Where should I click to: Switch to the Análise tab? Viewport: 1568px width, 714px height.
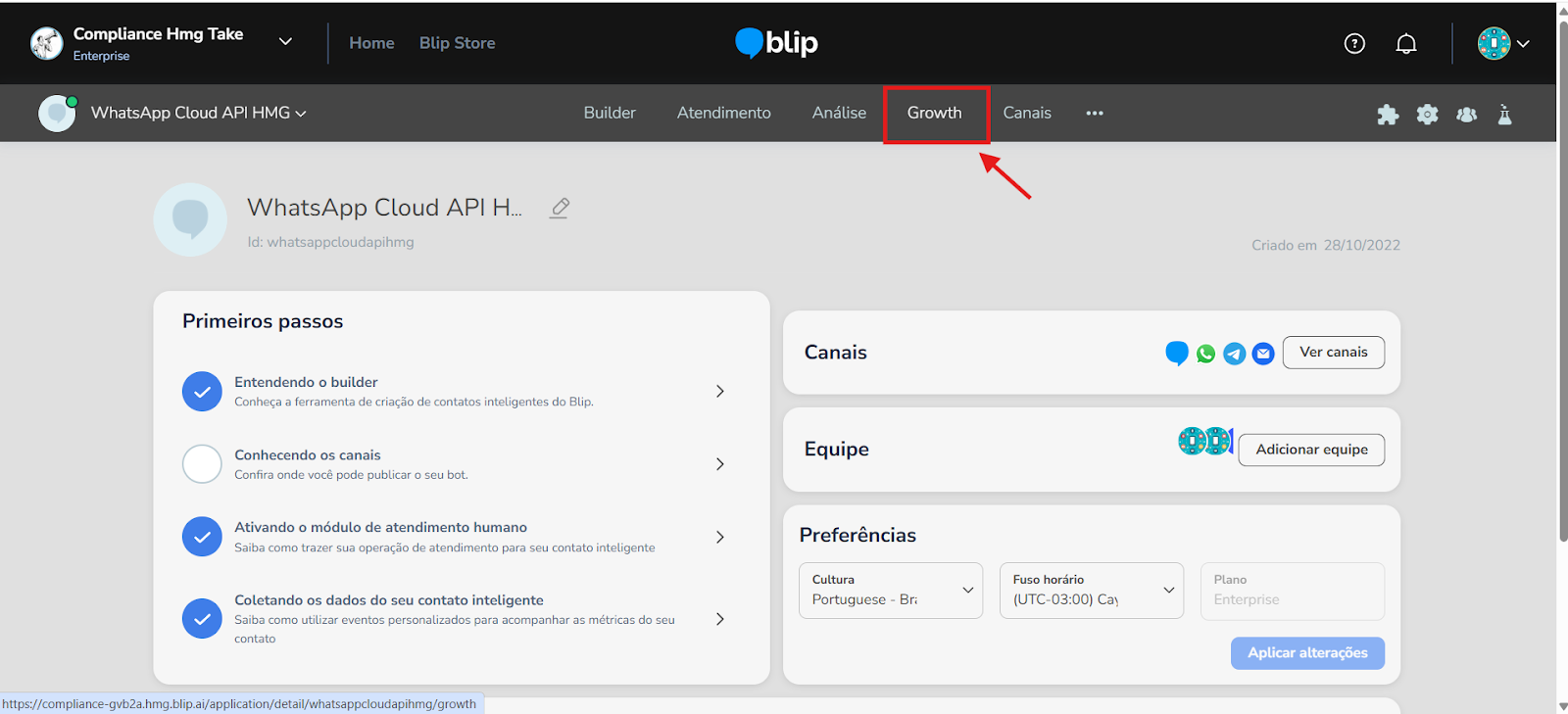click(839, 114)
